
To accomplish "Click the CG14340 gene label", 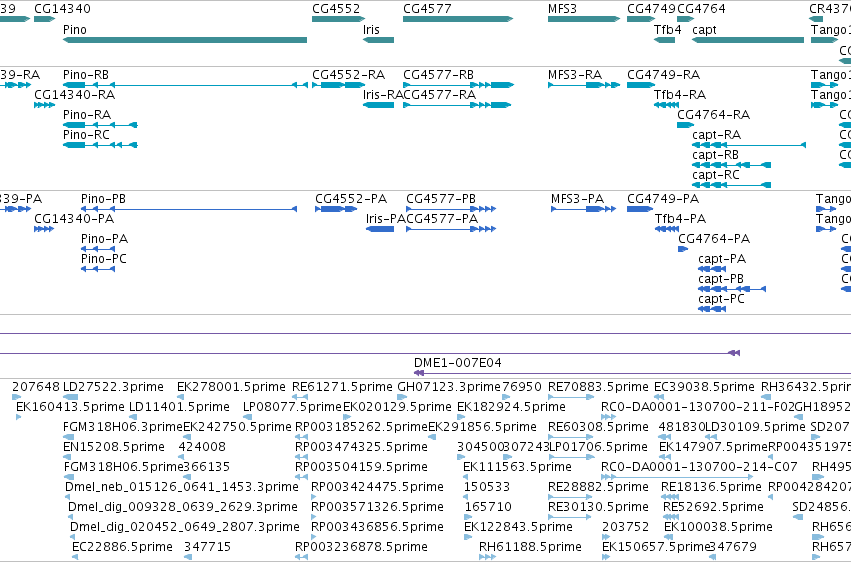I will 62,9.
